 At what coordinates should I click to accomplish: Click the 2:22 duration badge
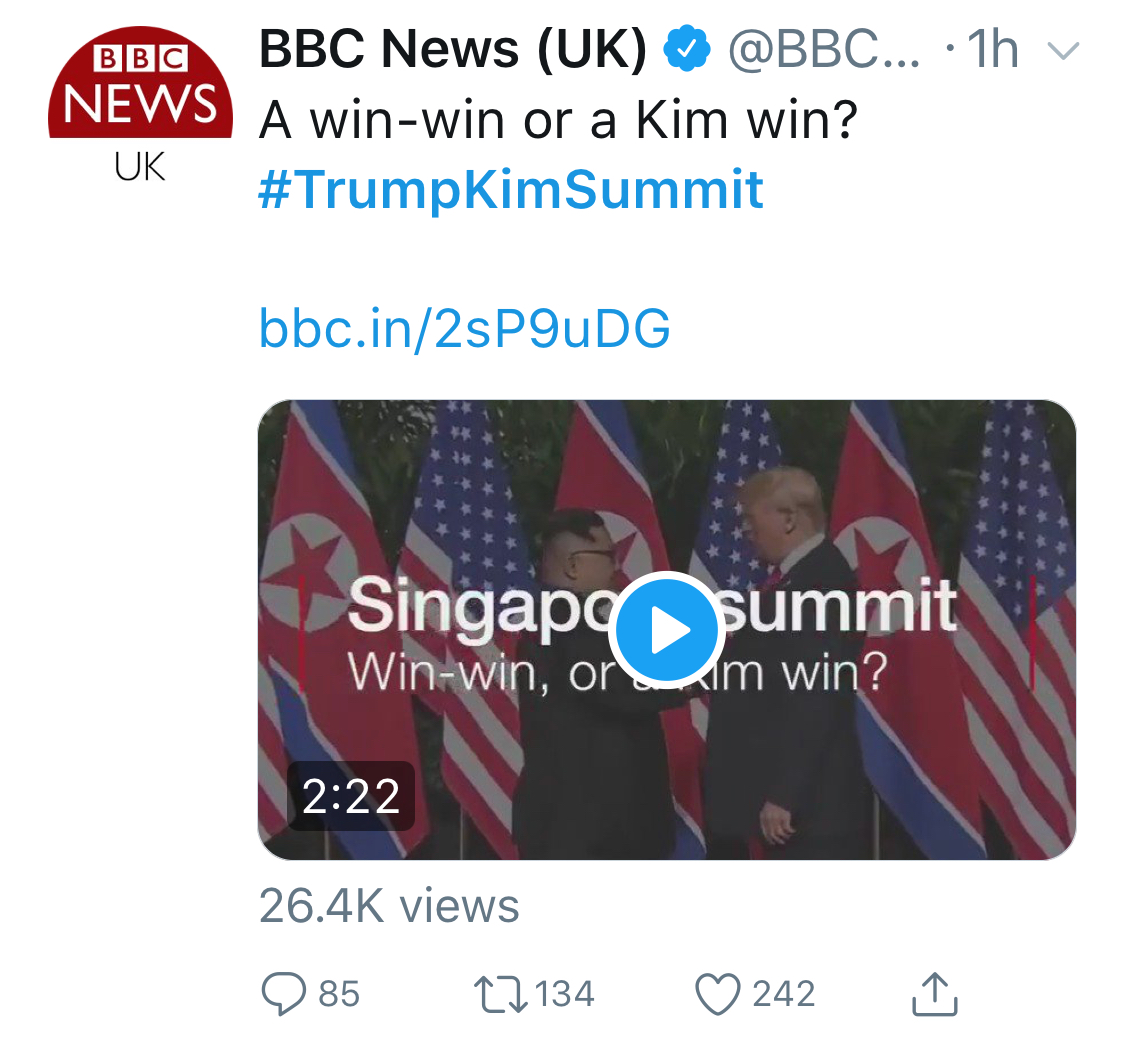351,796
